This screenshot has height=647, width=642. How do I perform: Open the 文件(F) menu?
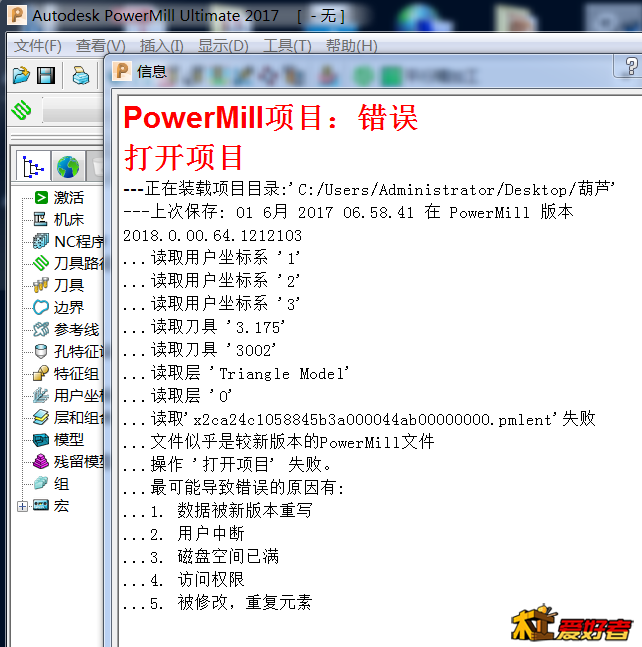(38, 46)
